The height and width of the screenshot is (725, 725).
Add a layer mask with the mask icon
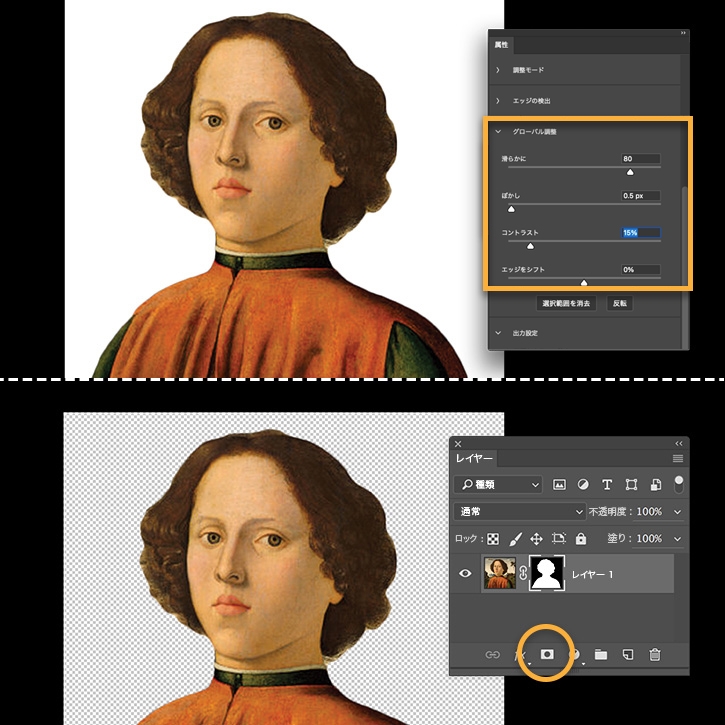(x=547, y=654)
